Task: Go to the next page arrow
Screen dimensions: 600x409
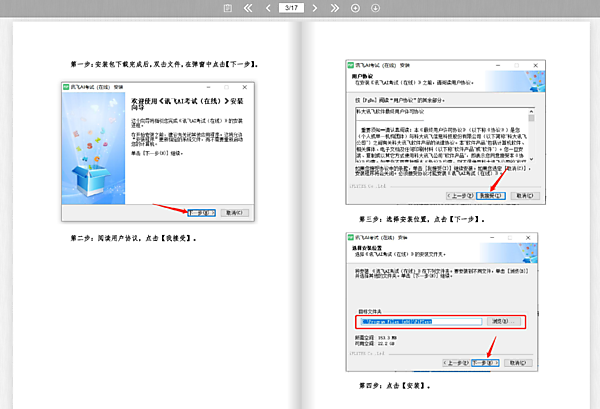Action: tap(316, 8)
